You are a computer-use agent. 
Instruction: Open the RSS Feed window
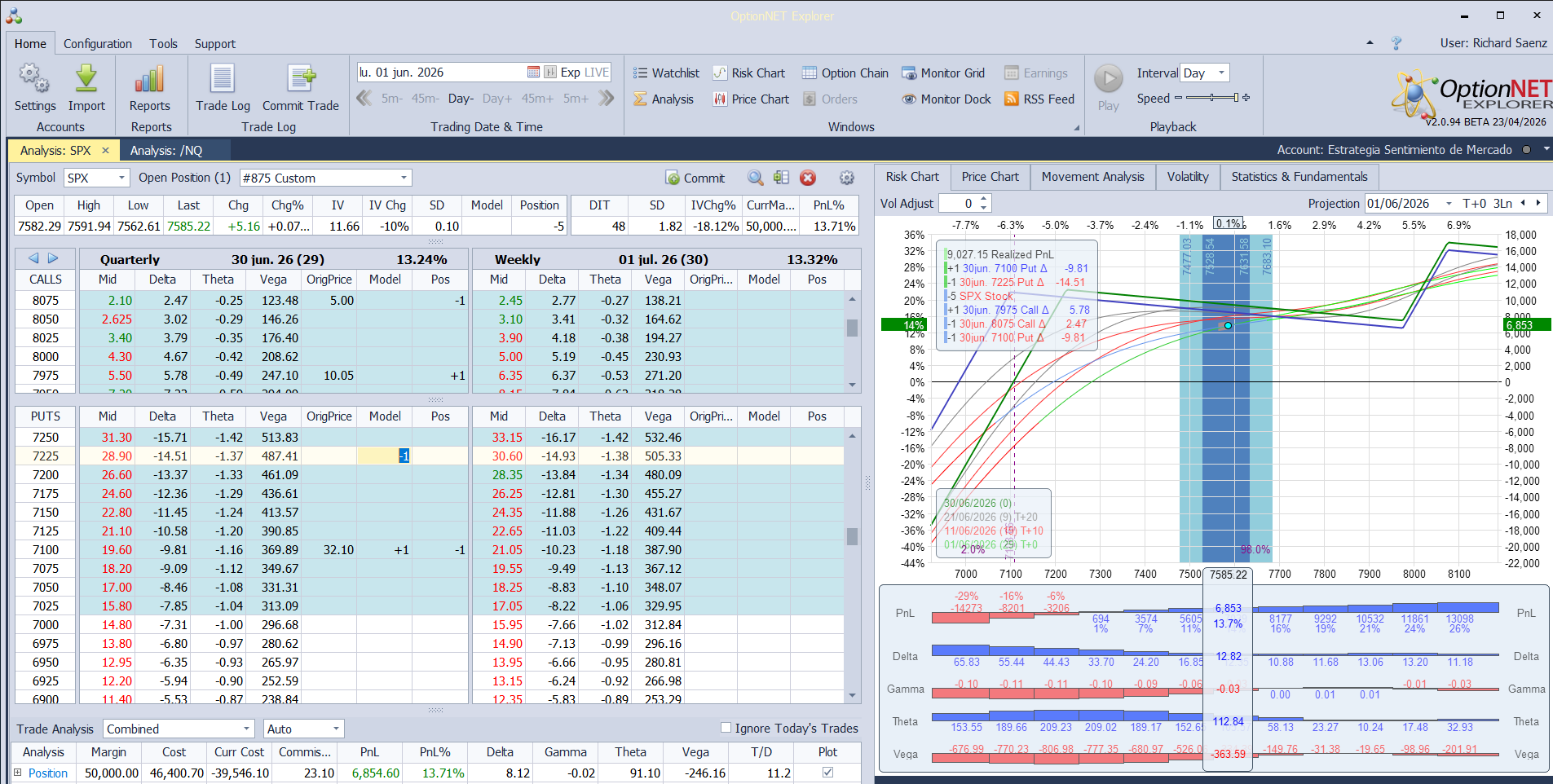(x=1039, y=99)
